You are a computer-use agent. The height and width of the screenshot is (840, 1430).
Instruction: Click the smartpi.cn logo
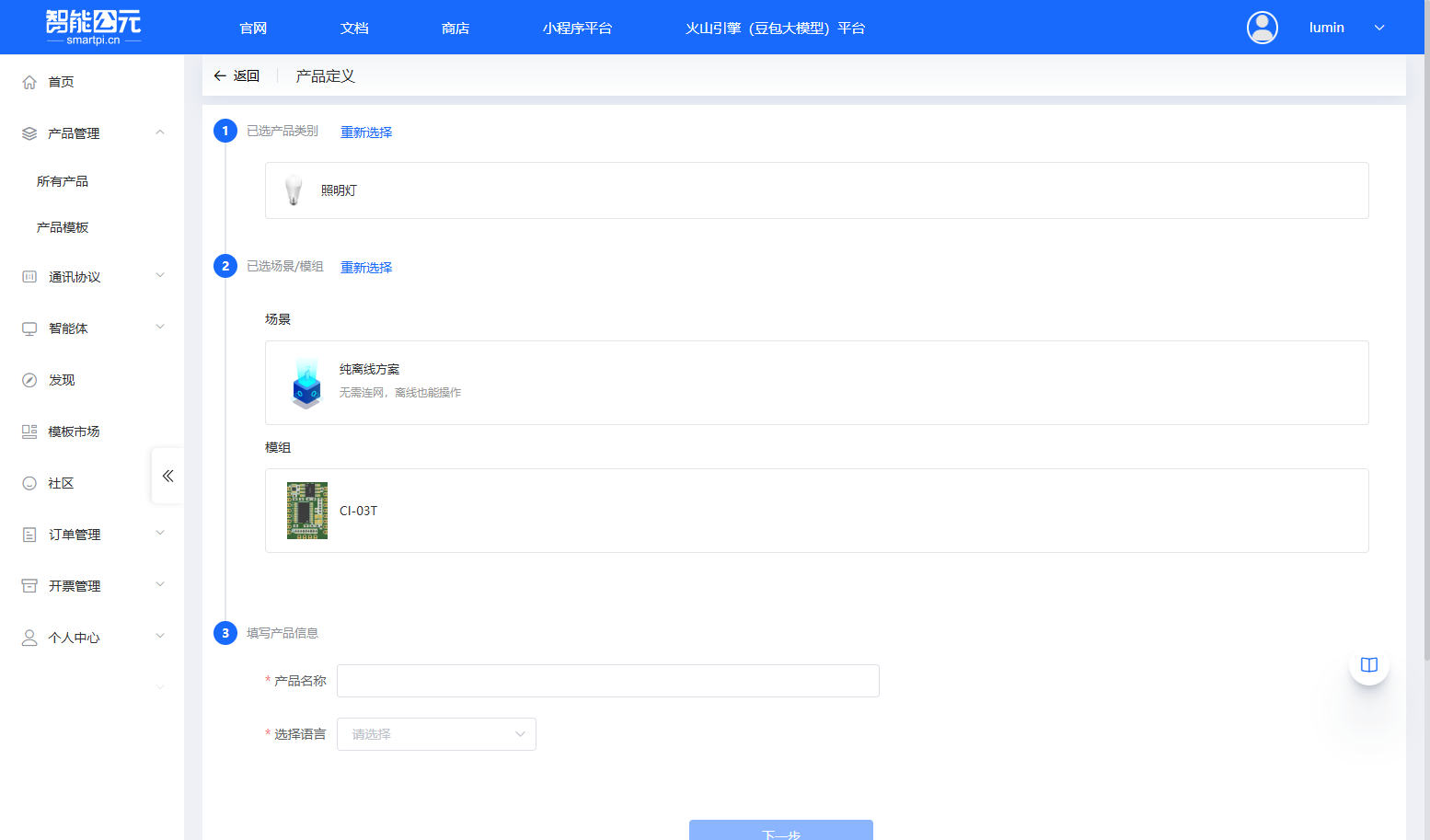91,27
